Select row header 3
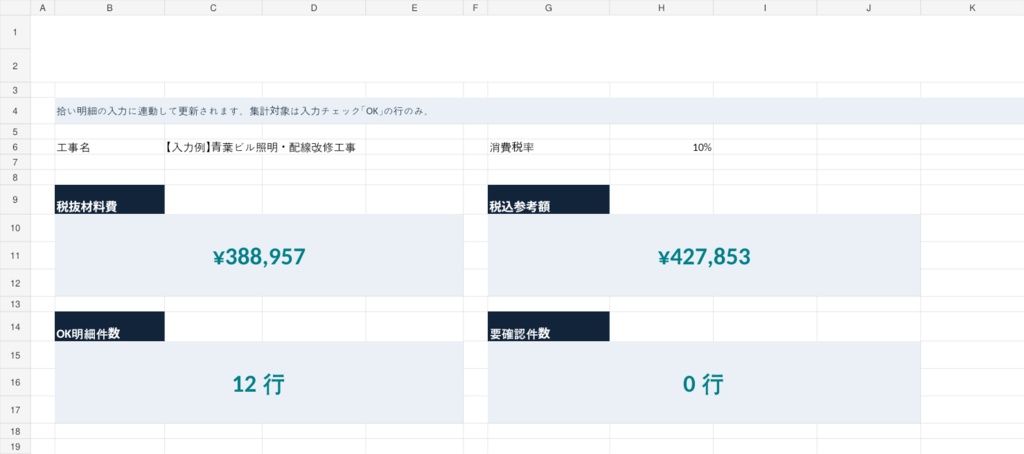 16,90
